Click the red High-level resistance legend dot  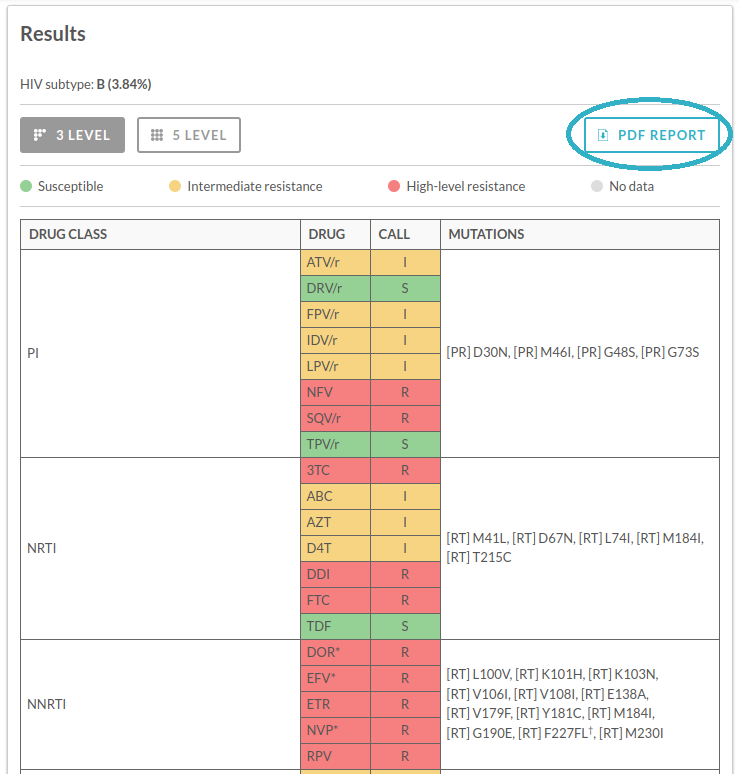(394, 186)
